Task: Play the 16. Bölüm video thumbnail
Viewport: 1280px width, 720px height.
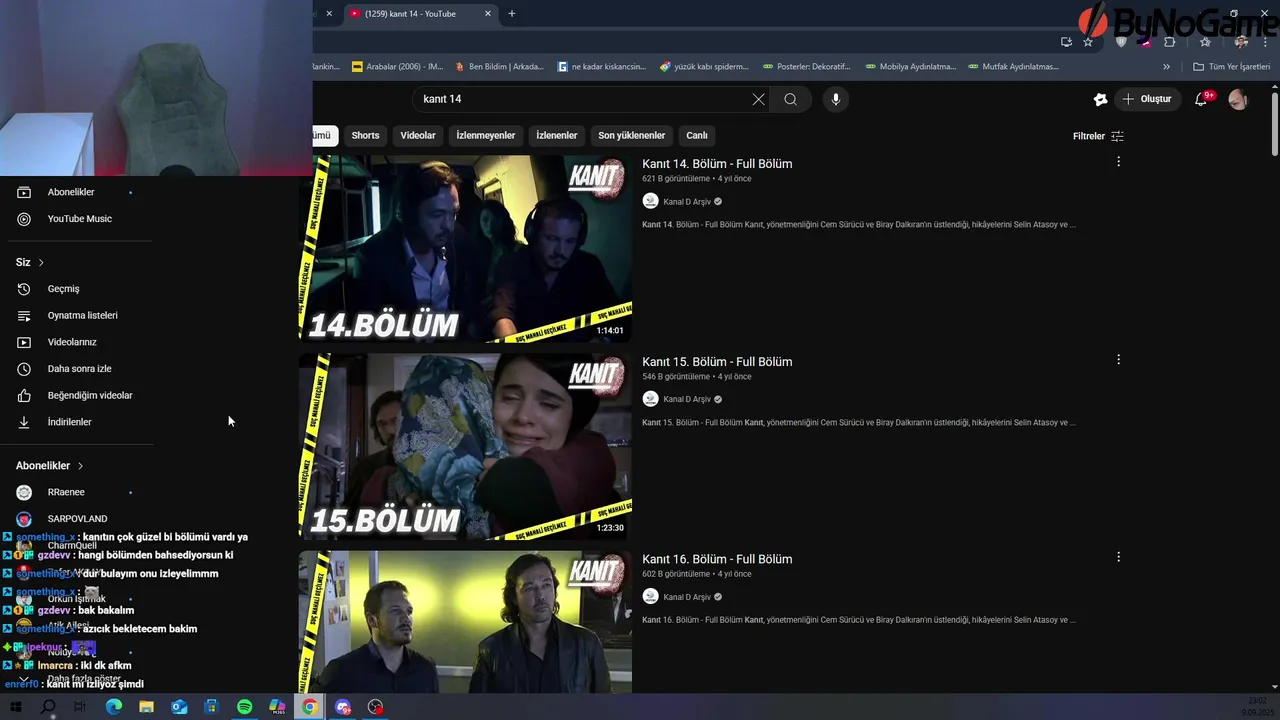Action: 465,621
